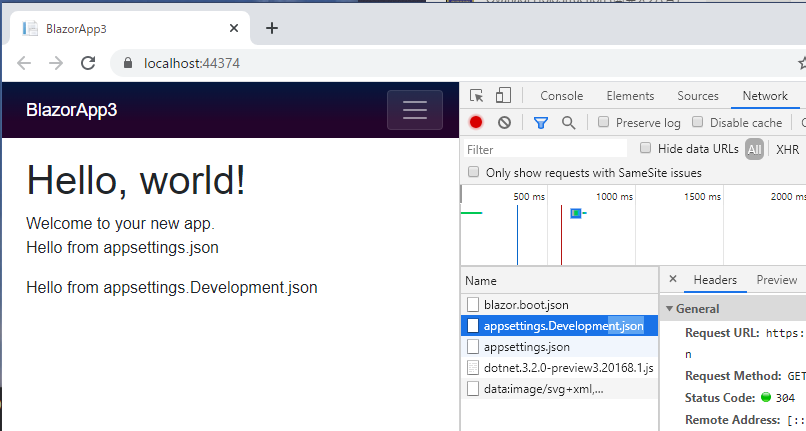Viewport: 806px width, 431px height.
Task: Open the Headers tab in request details
Action: (x=715, y=280)
